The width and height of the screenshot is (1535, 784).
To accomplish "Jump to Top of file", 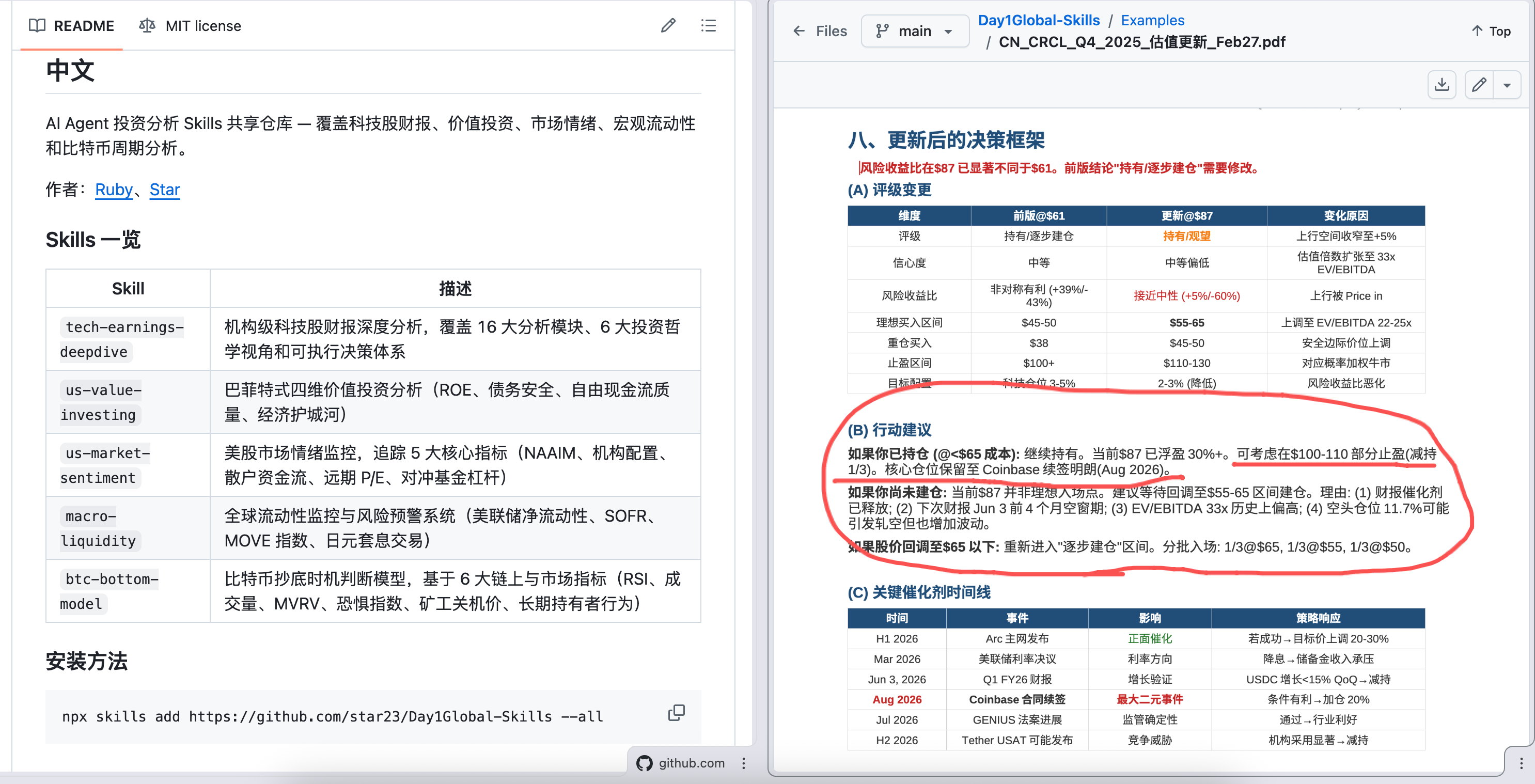I will pyautogui.click(x=1491, y=31).
